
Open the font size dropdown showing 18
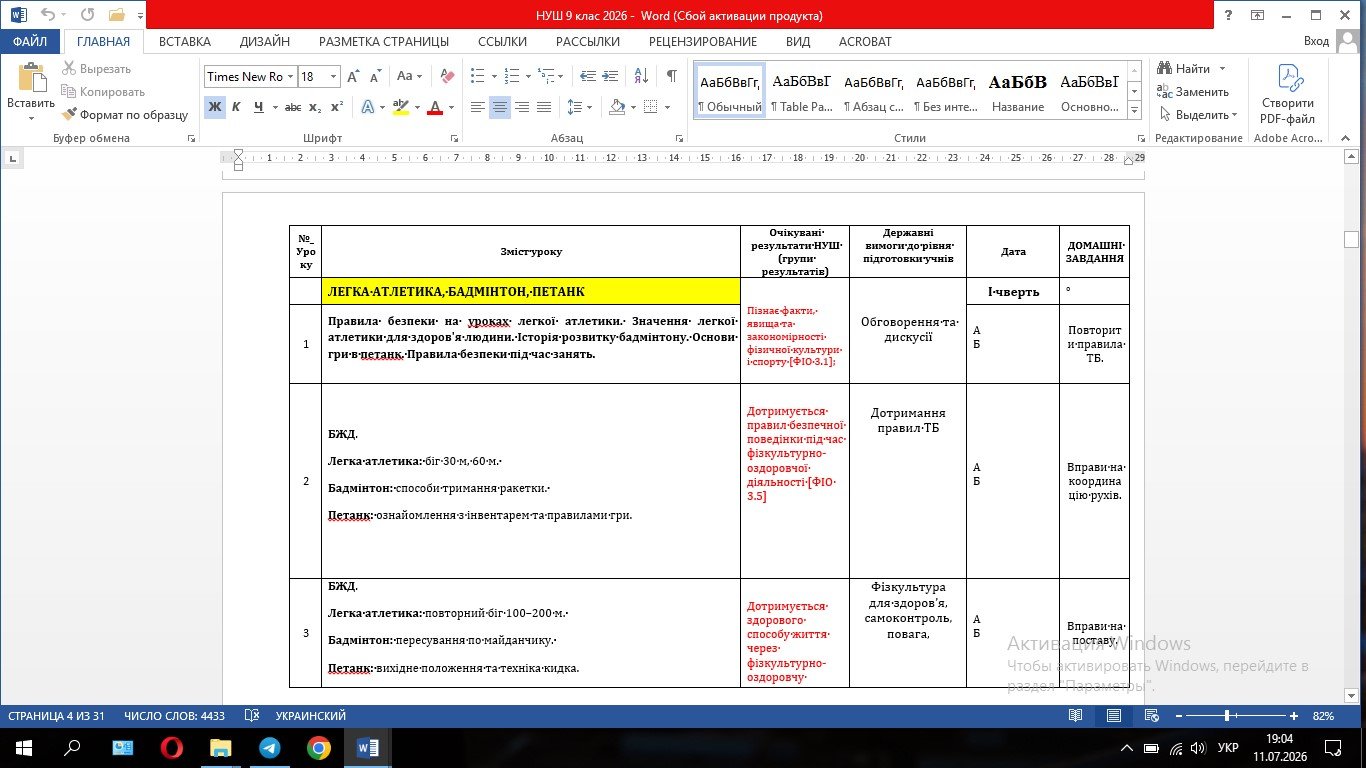tap(334, 77)
